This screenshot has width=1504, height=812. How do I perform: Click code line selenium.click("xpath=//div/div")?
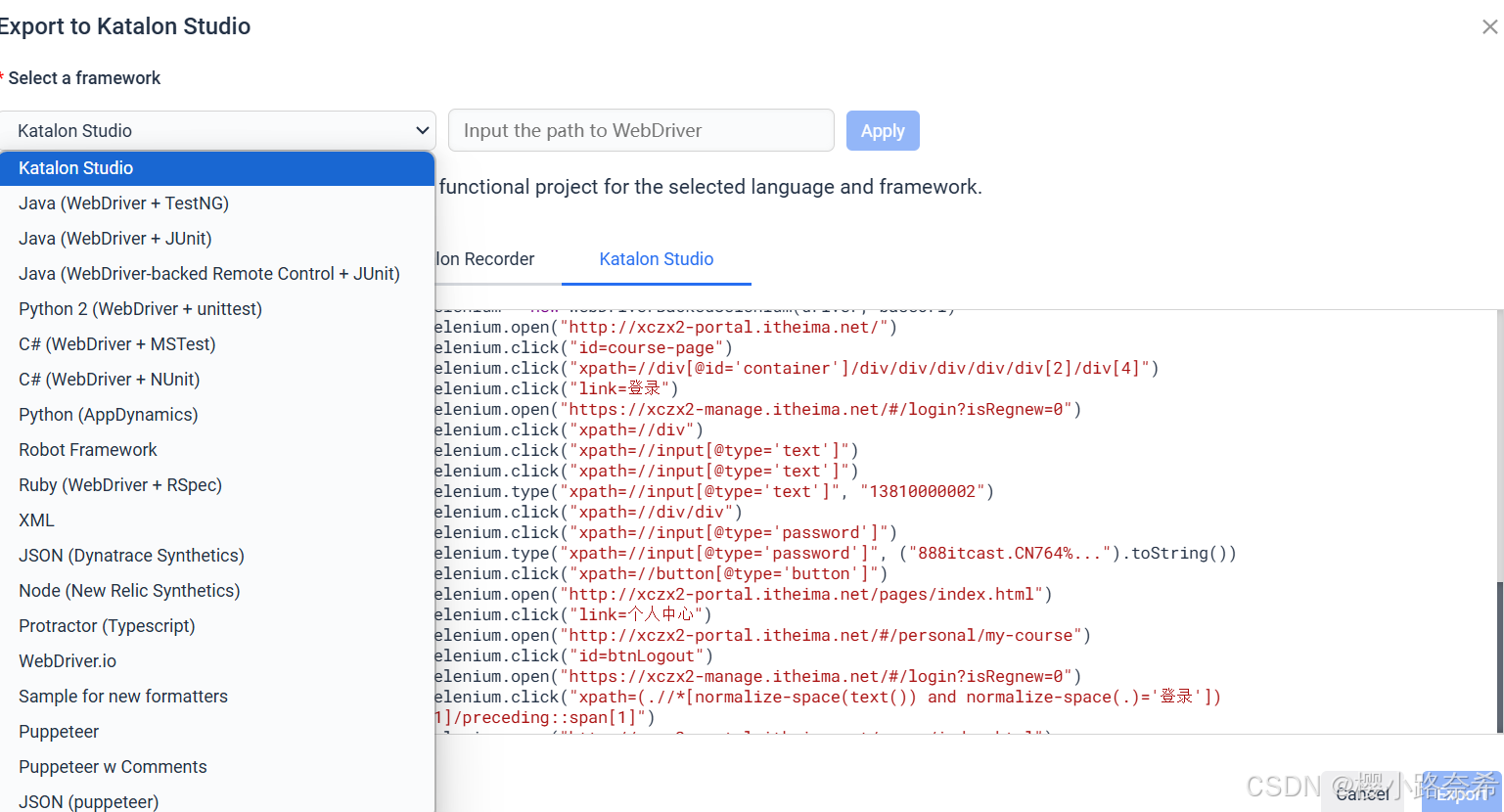[x=589, y=512]
